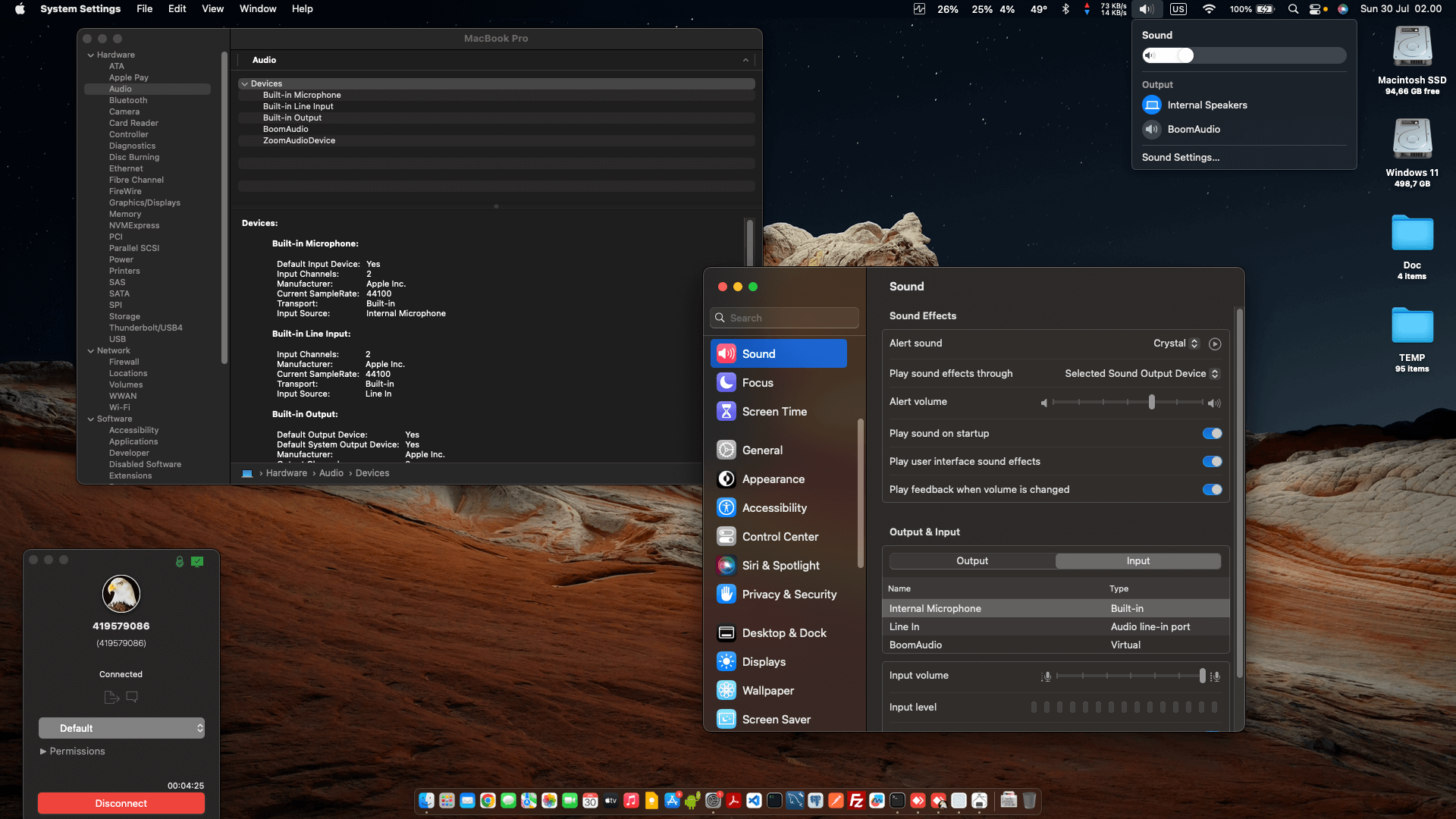1456x819 pixels.
Task: Click the chat icon in AnyDesk window
Action: (x=132, y=697)
